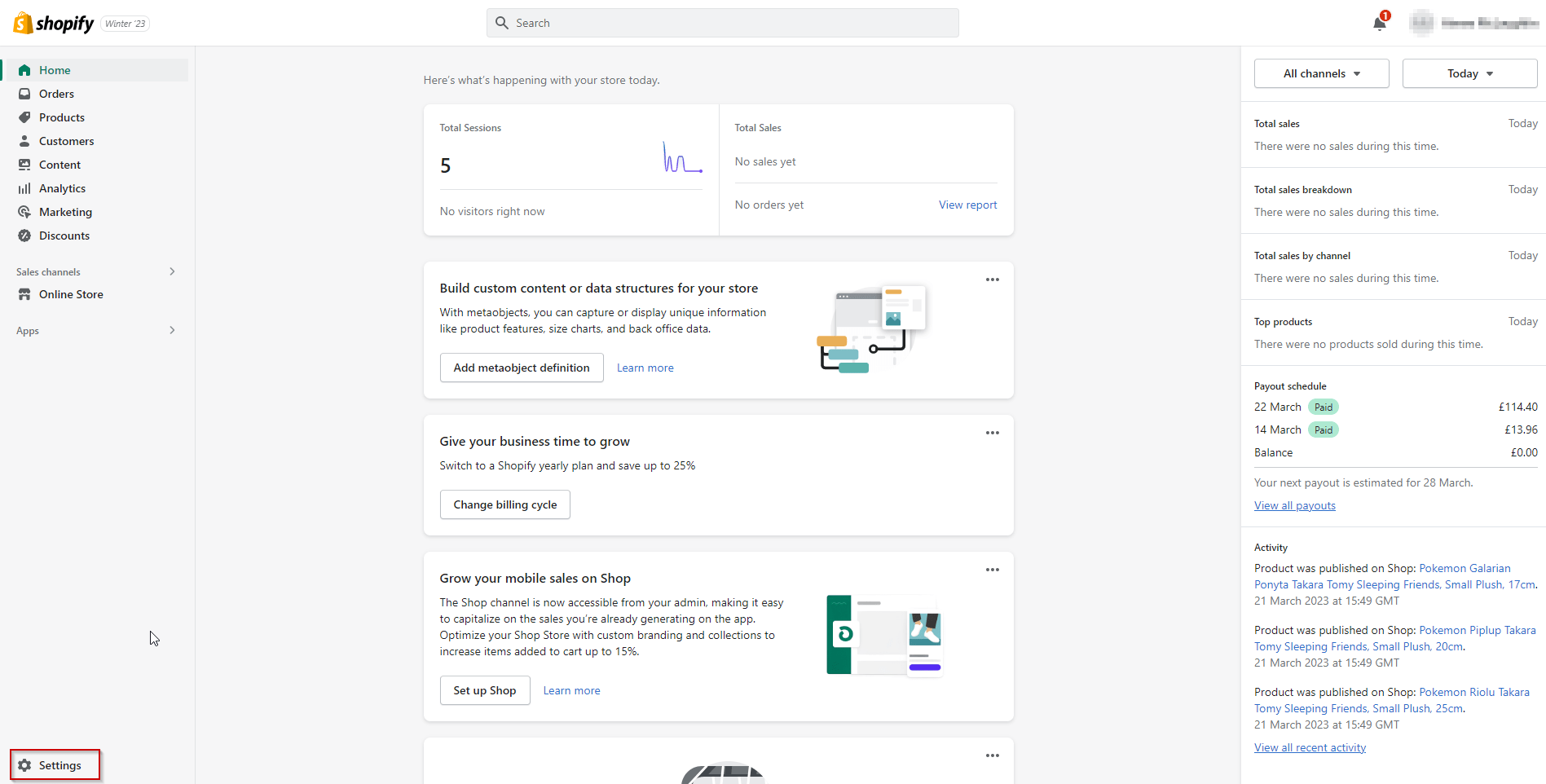Image resolution: width=1546 pixels, height=784 pixels.
Task: Open View all payouts
Action: 1294,504
